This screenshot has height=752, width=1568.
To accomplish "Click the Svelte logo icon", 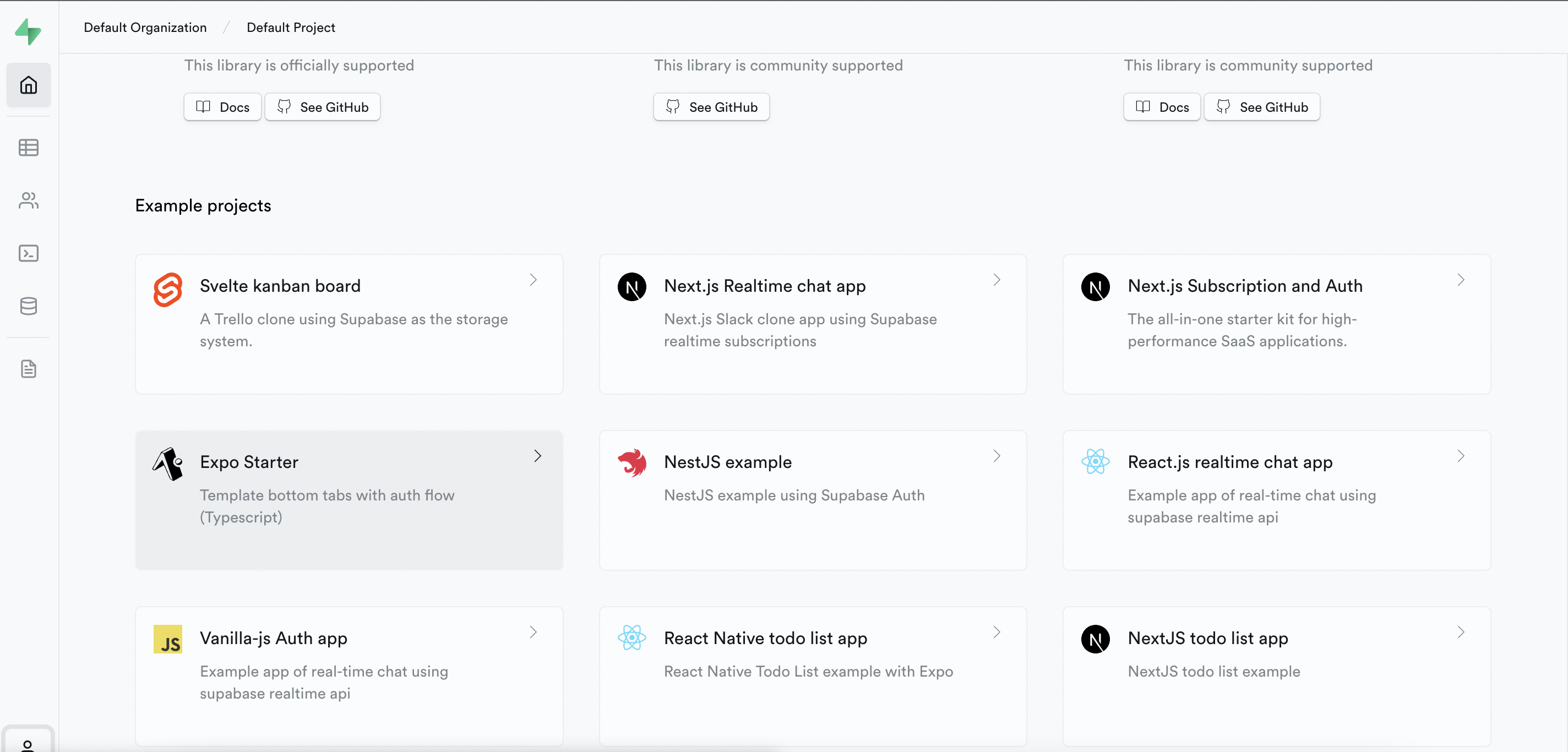I will (168, 289).
